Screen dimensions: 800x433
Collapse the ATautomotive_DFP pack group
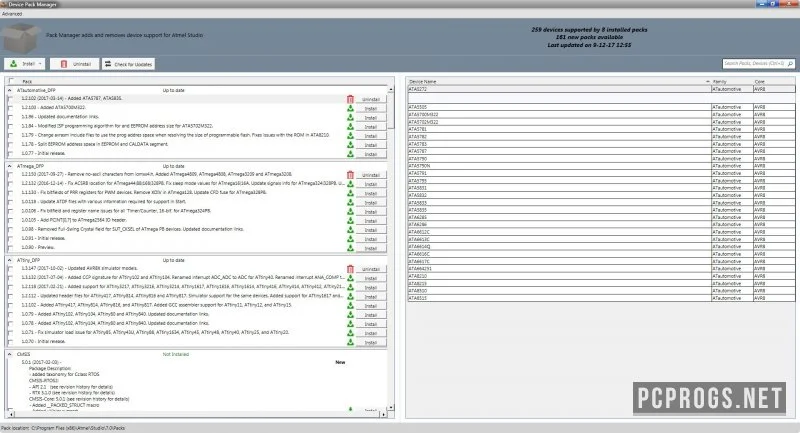pyautogui.click(x=10, y=90)
